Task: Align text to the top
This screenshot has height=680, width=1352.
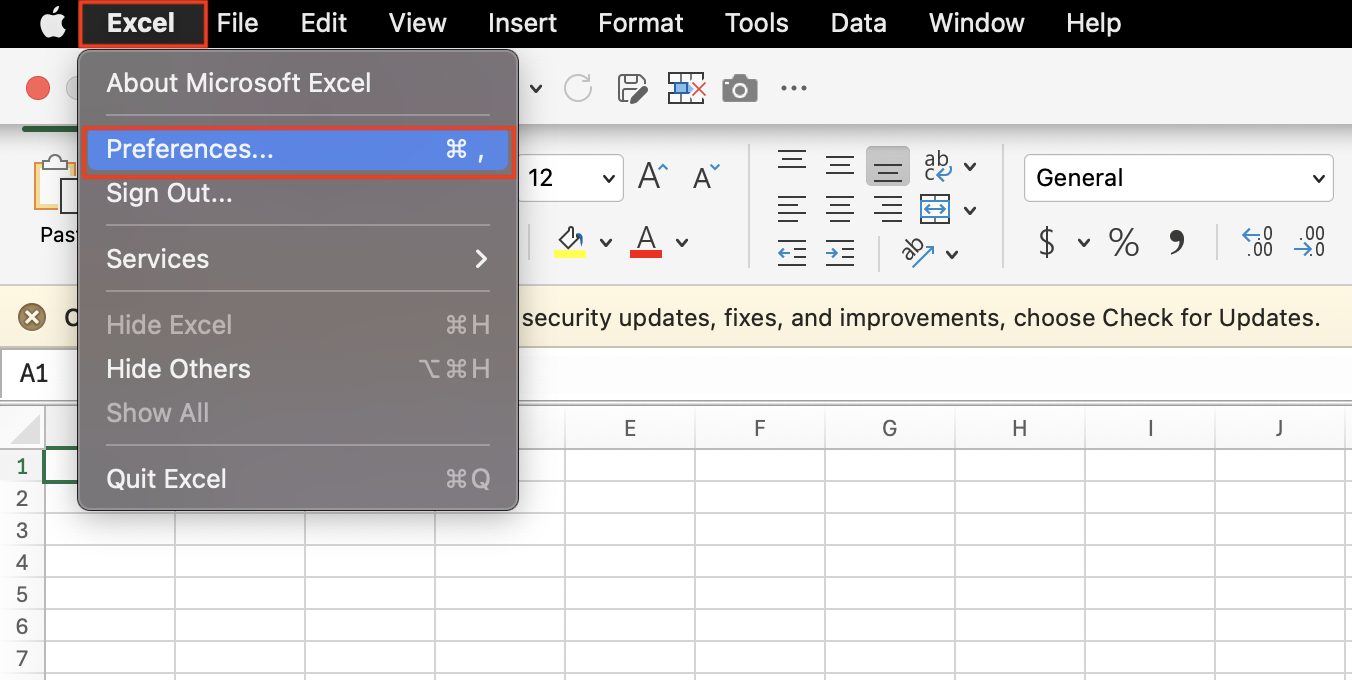Action: tap(793, 161)
